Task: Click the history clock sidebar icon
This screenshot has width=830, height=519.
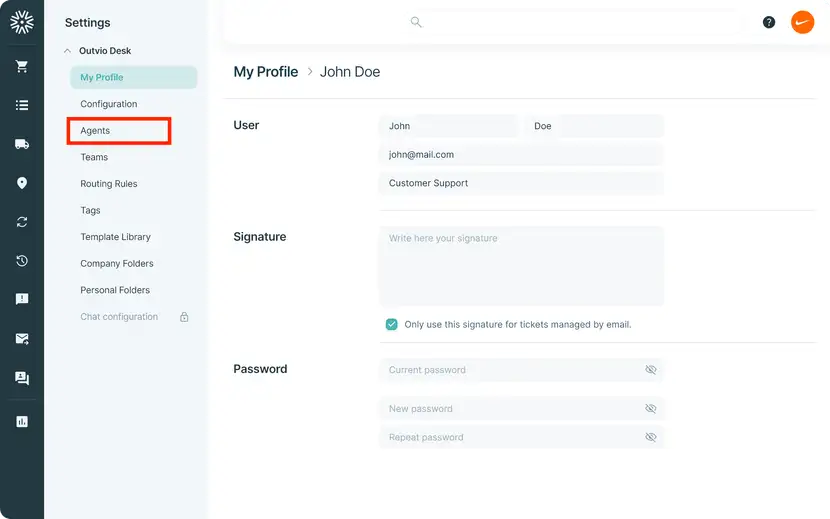Action: (22, 261)
